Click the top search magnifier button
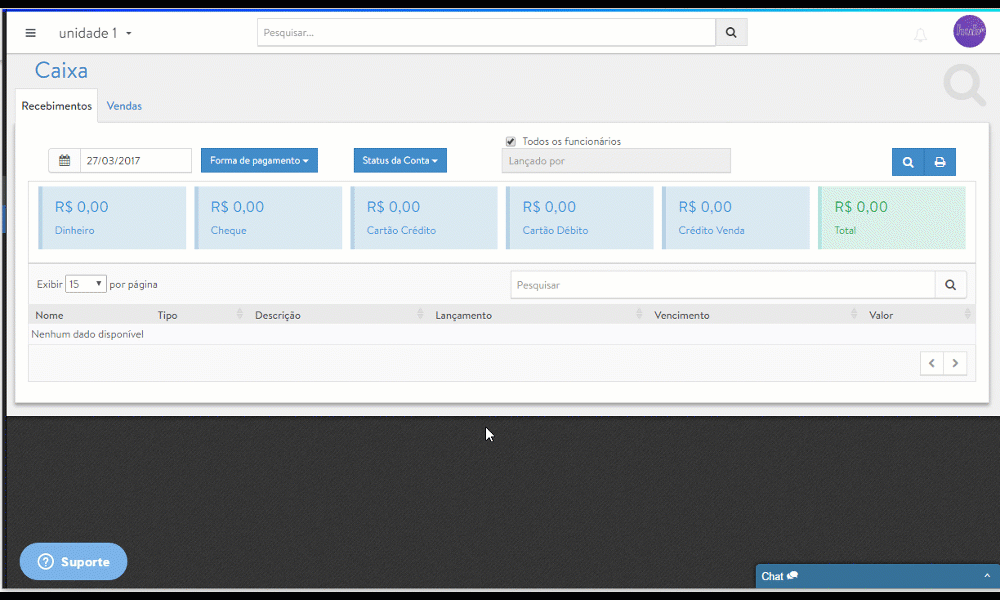 click(731, 33)
